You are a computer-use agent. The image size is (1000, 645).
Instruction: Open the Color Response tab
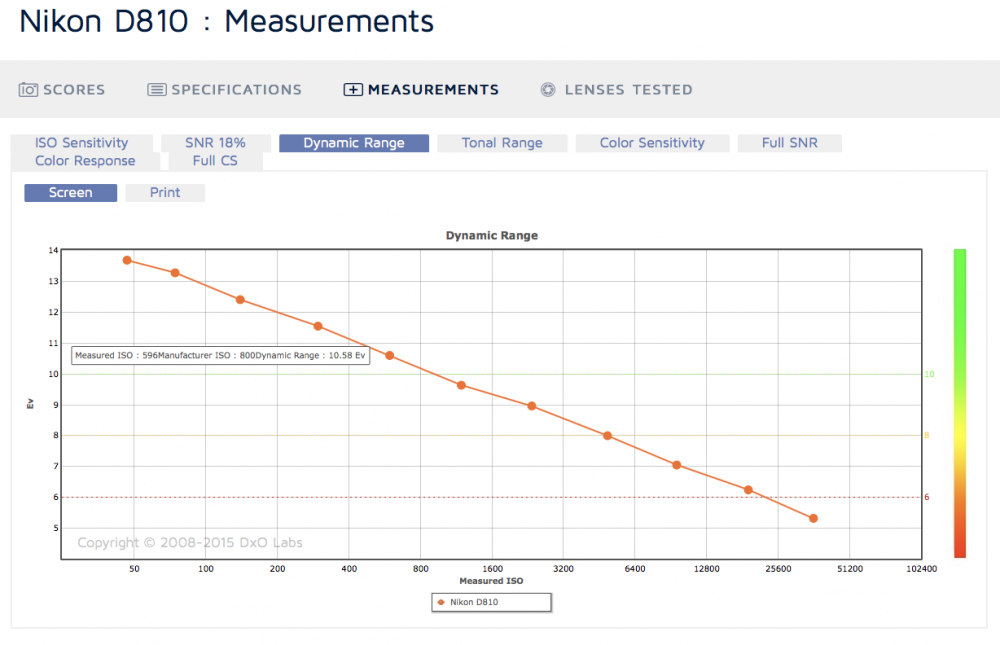pos(85,161)
